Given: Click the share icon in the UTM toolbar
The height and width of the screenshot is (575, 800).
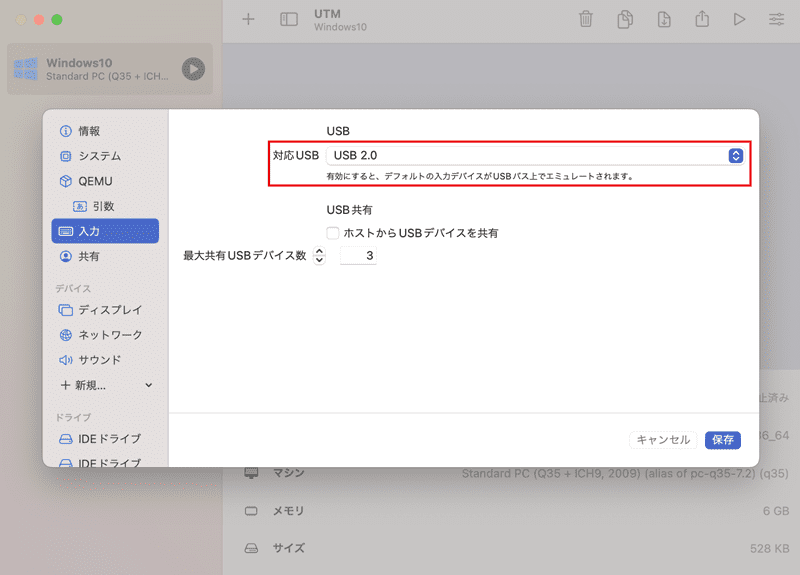Looking at the screenshot, I should [x=702, y=19].
